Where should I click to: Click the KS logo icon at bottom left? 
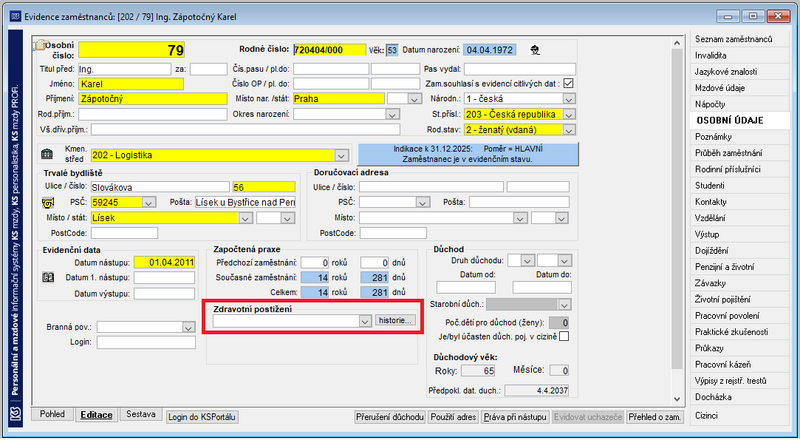pyautogui.click(x=15, y=414)
